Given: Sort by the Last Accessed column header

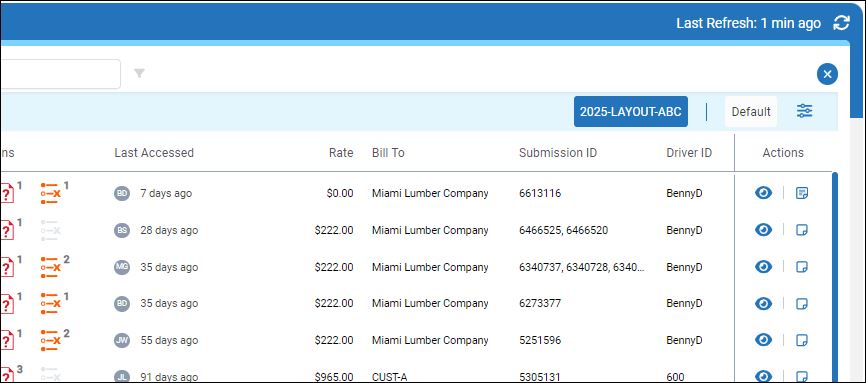Looking at the screenshot, I should [154, 153].
